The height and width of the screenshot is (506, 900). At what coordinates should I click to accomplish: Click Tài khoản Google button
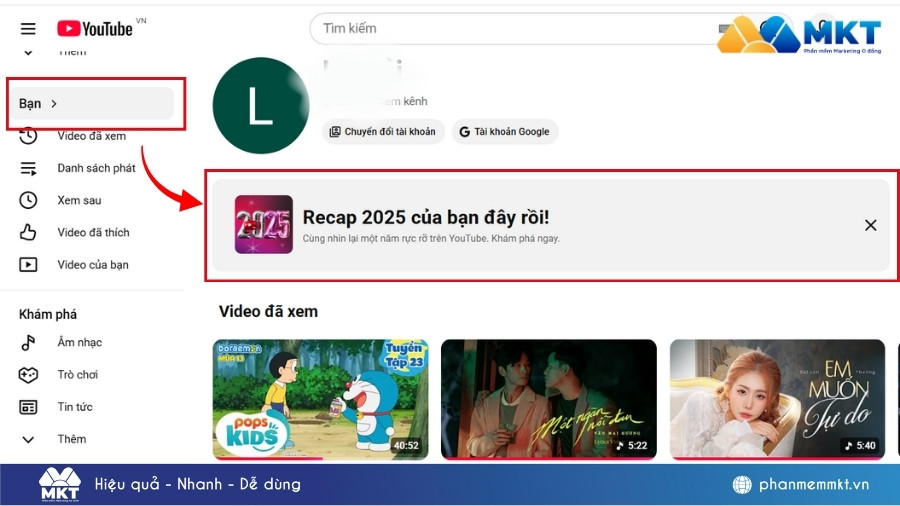coord(504,132)
